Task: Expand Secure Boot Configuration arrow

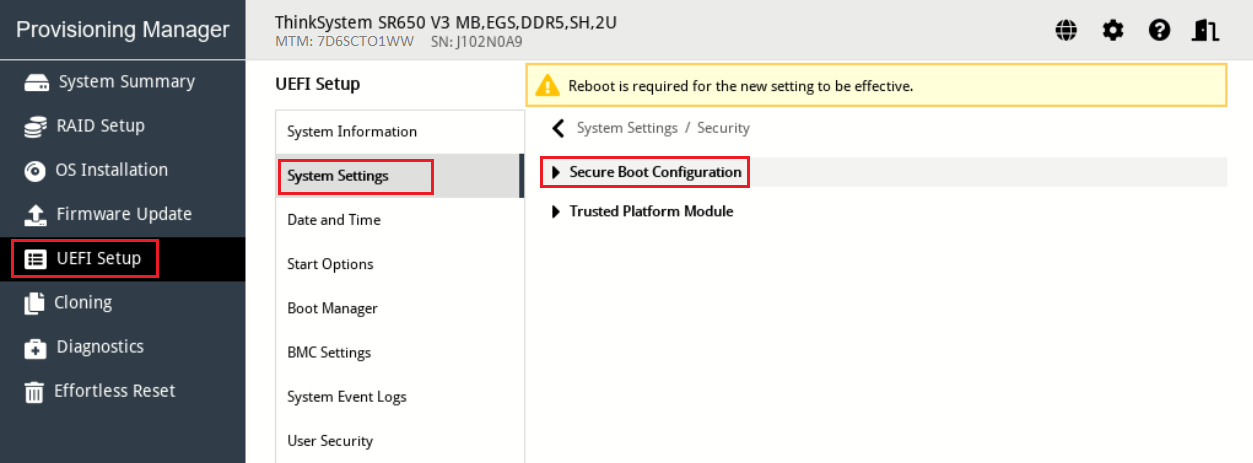Action: pos(556,173)
